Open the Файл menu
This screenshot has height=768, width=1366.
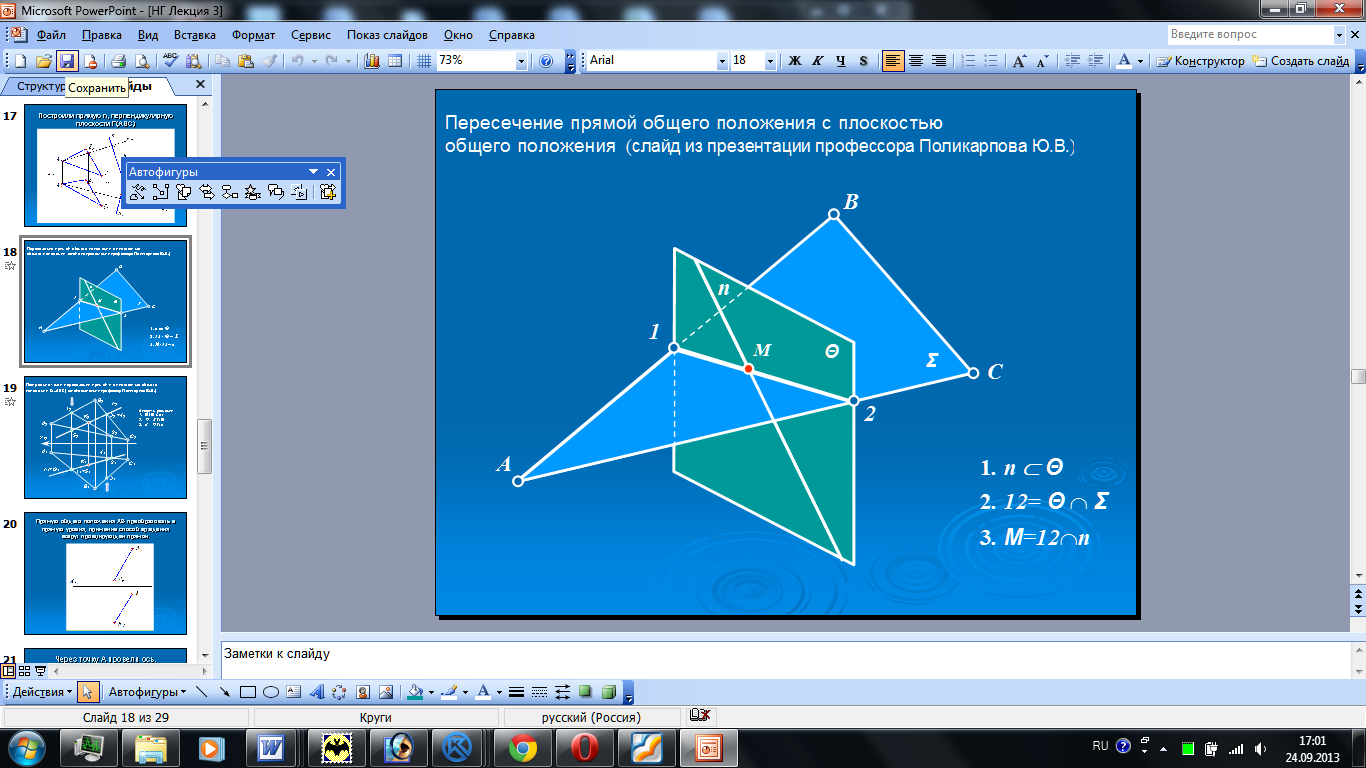(x=51, y=34)
